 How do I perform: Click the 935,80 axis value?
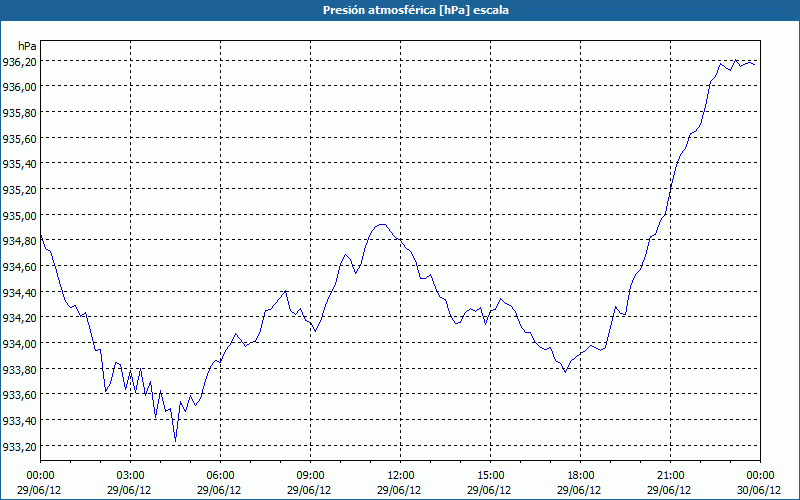tap(19, 113)
